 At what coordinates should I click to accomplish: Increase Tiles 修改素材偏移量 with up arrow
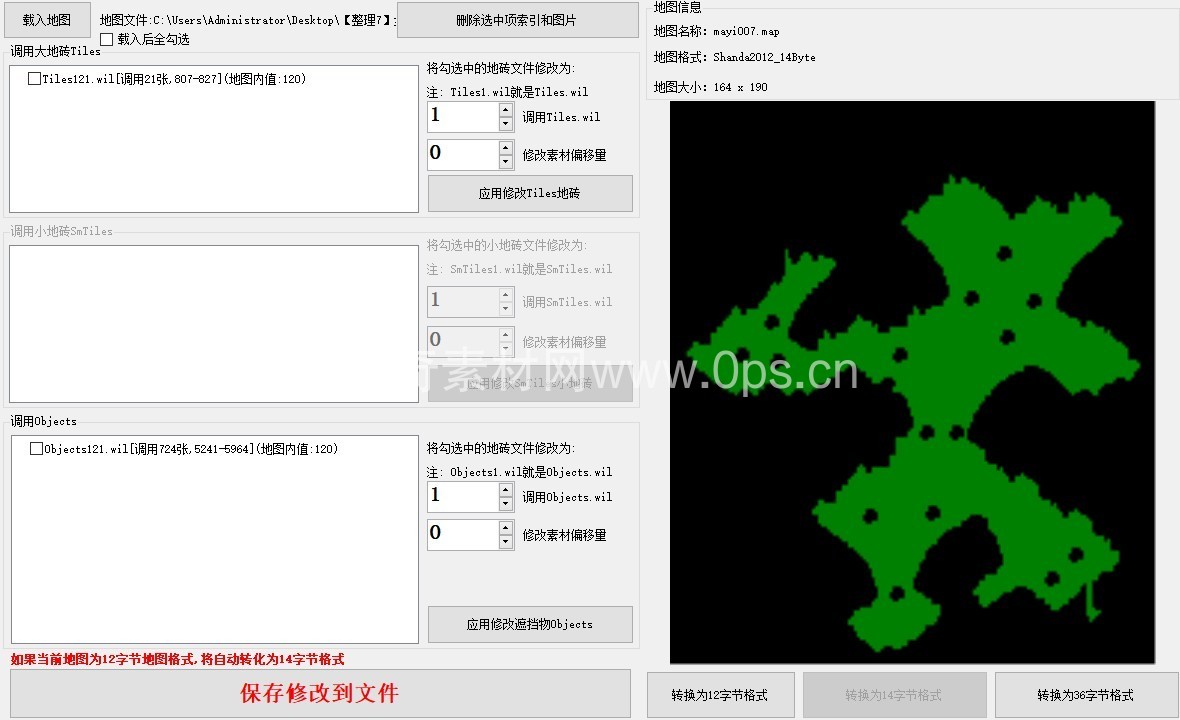[x=506, y=147]
